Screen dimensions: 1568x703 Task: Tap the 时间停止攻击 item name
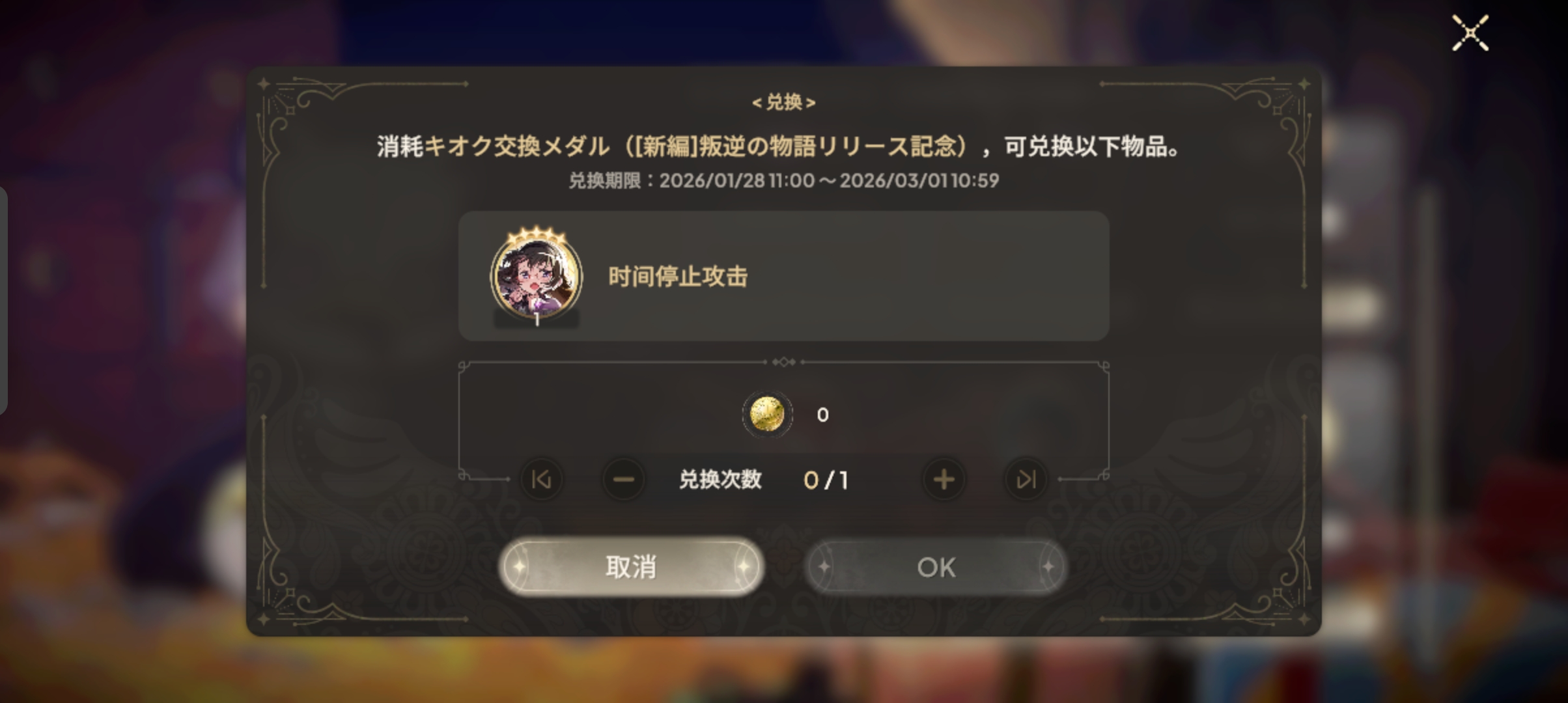point(678,277)
